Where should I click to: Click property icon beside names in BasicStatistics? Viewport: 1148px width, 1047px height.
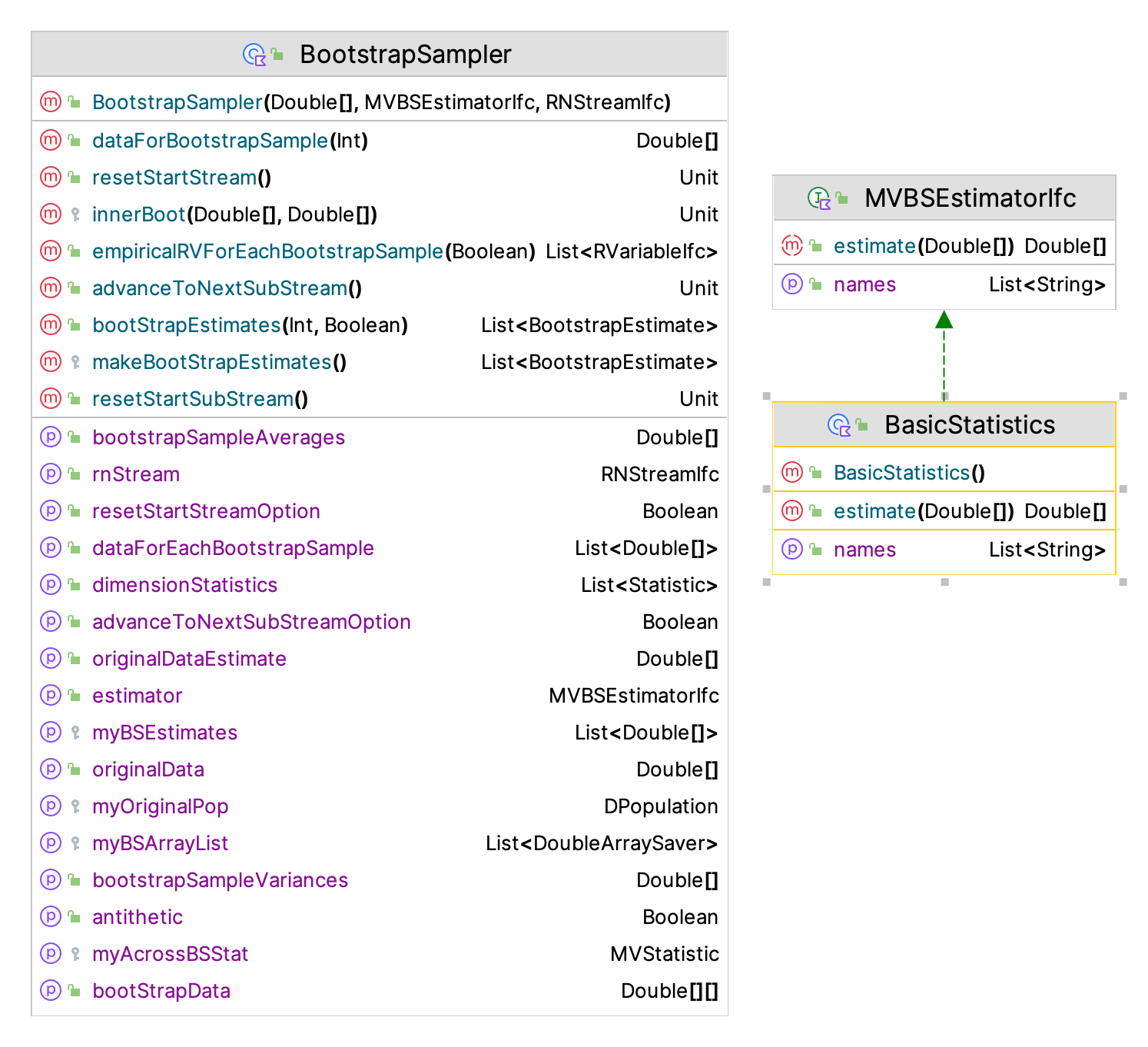792,550
